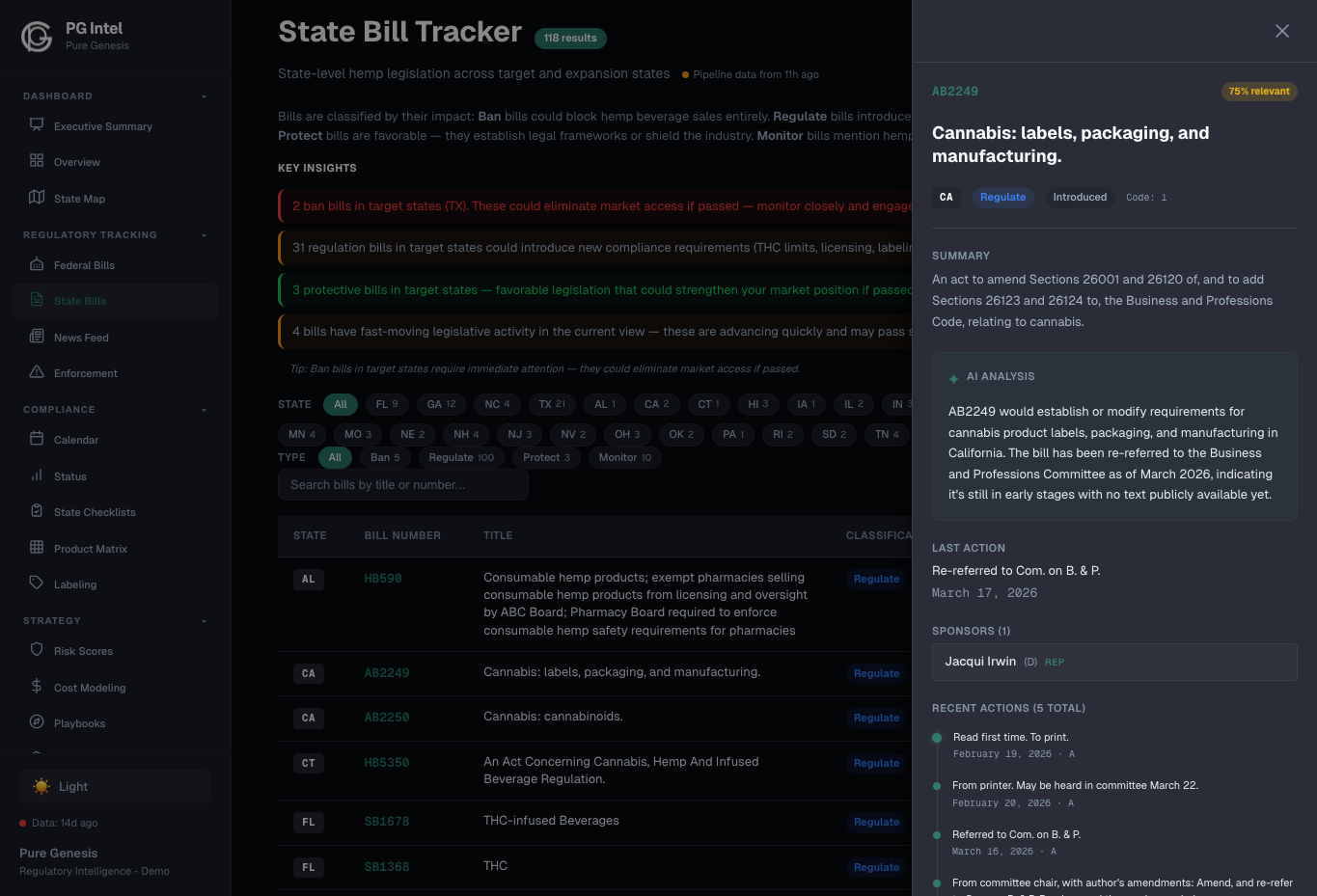The height and width of the screenshot is (896, 1317).
Task: Open the Risk Scores page
Action: [x=85, y=650]
